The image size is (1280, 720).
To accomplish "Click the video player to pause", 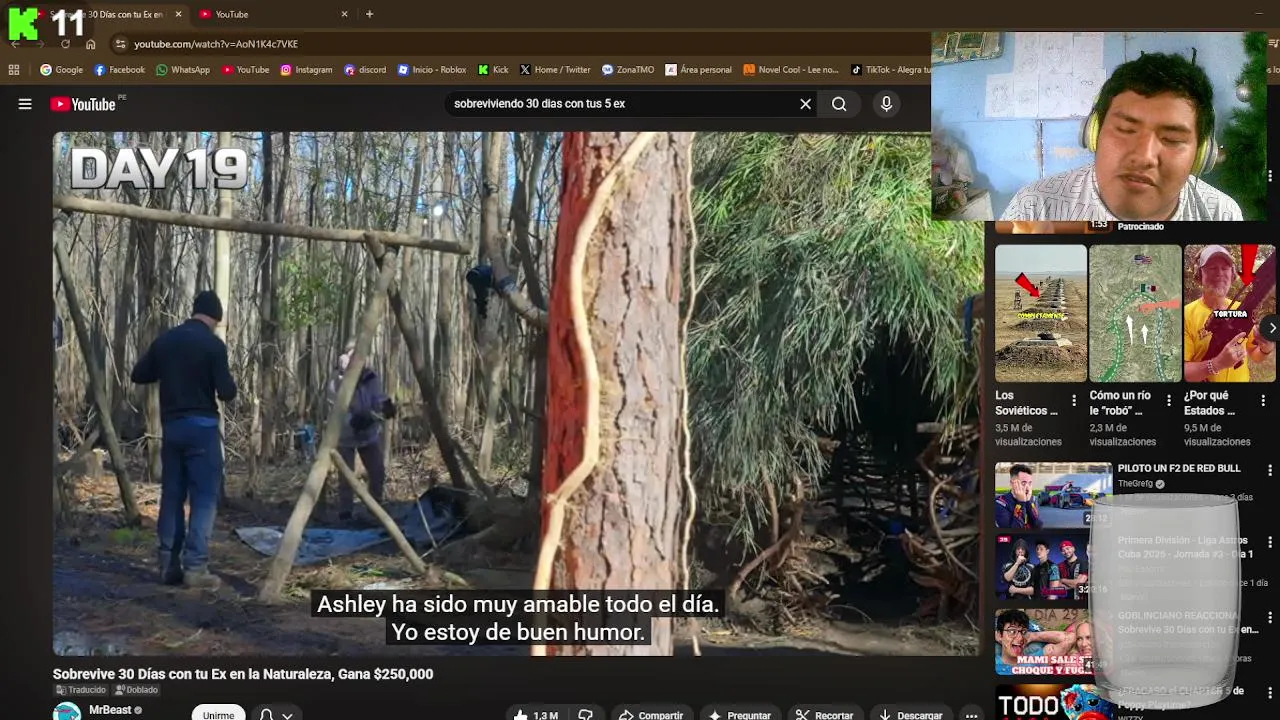I will pyautogui.click(x=518, y=393).
